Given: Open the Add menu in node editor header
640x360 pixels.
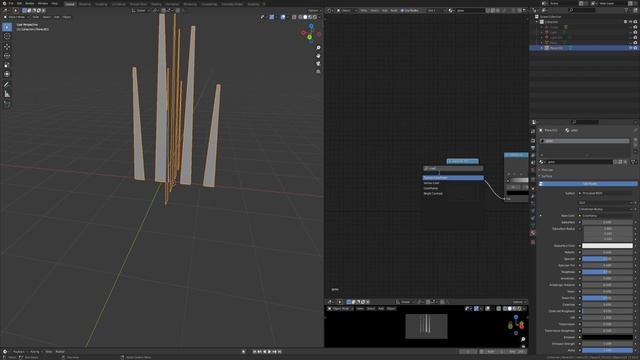Looking at the screenshot, I should coord(384,11).
